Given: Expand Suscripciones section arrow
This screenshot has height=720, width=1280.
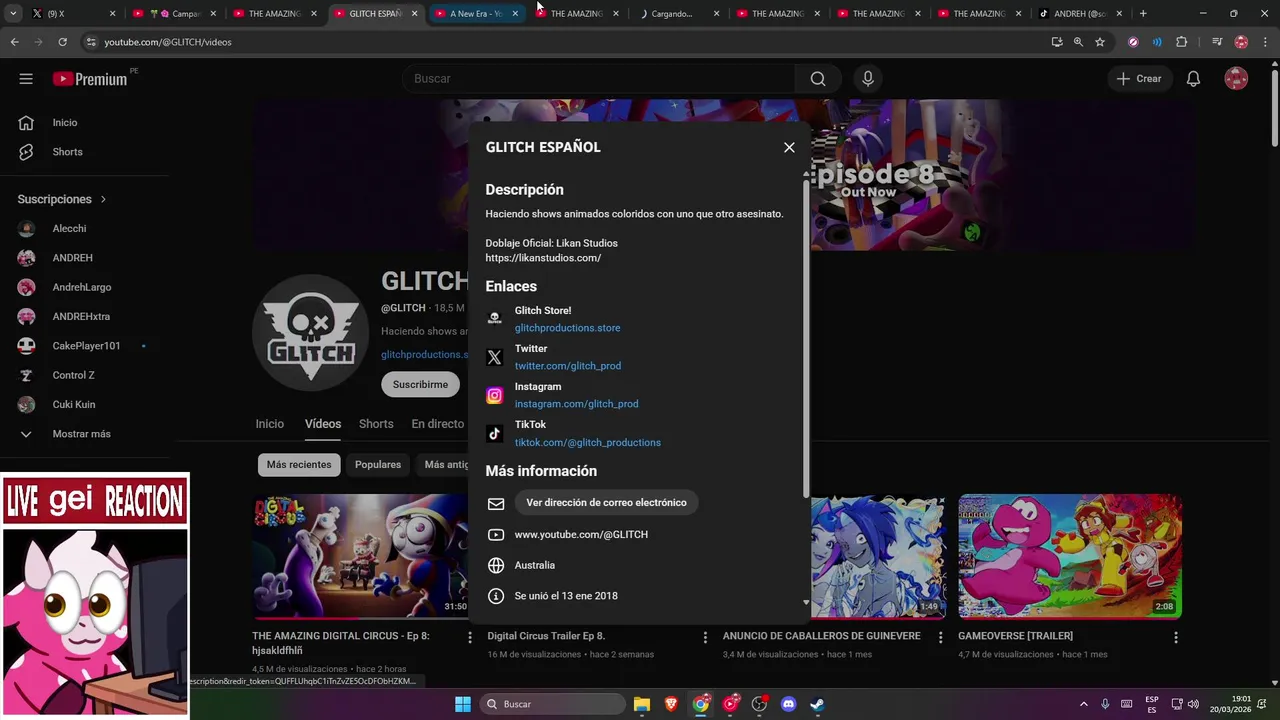Looking at the screenshot, I should pos(103,199).
